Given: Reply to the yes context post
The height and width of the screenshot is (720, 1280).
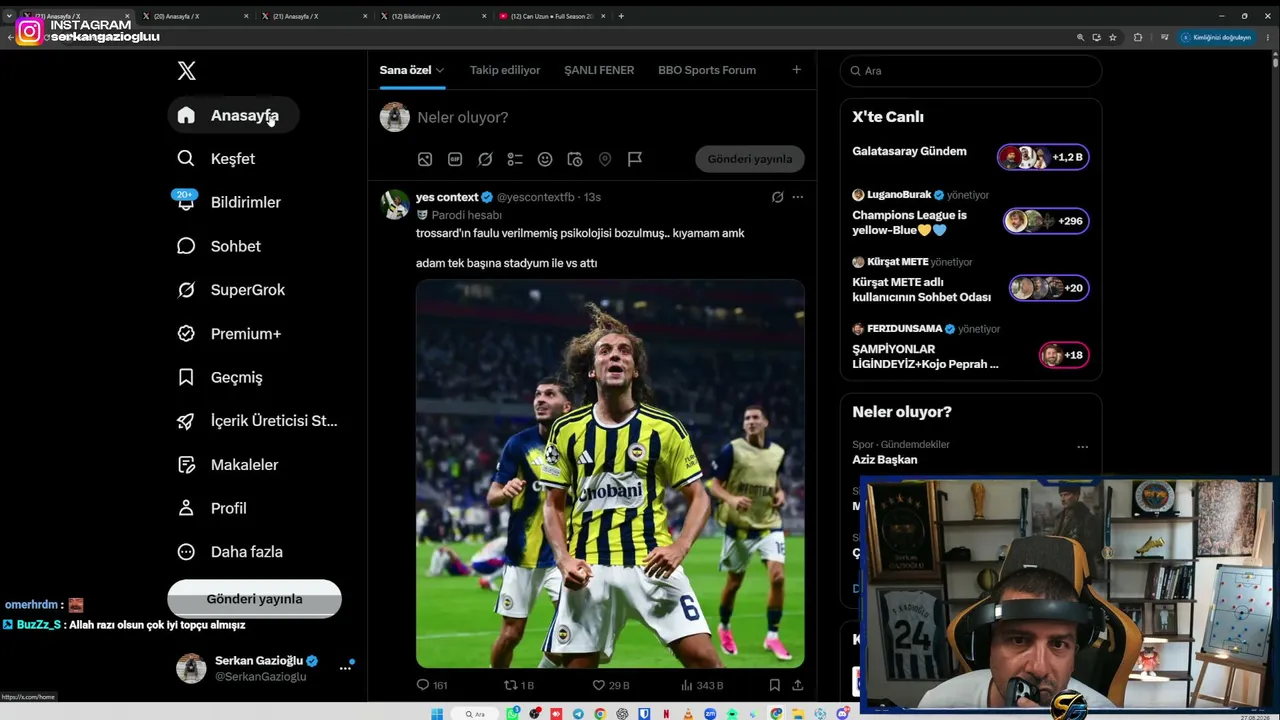Looking at the screenshot, I should click(x=432, y=685).
